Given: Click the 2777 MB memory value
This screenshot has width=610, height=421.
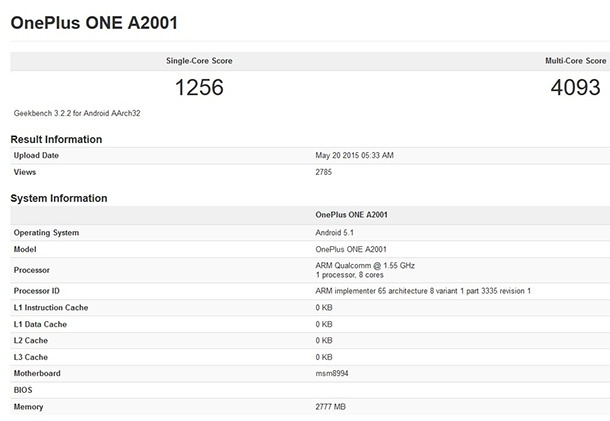Looking at the screenshot, I should [331, 407].
